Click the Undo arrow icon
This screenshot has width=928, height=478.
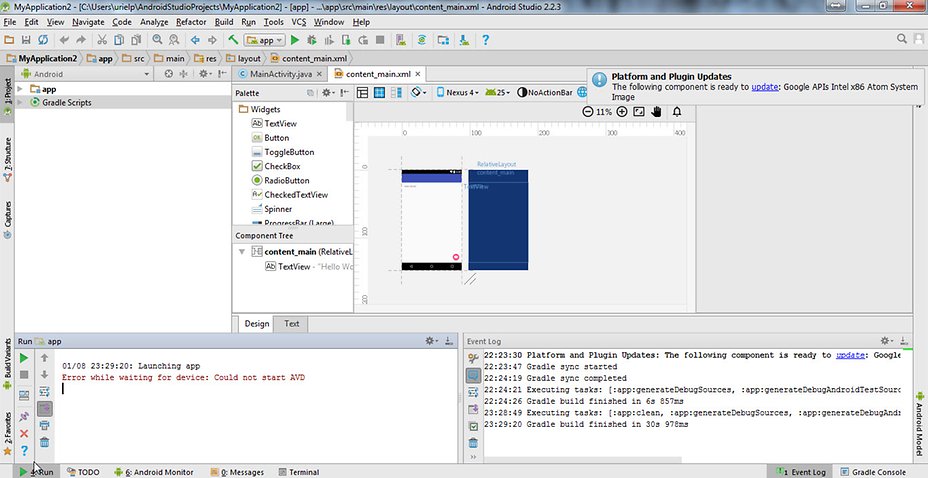click(64, 40)
